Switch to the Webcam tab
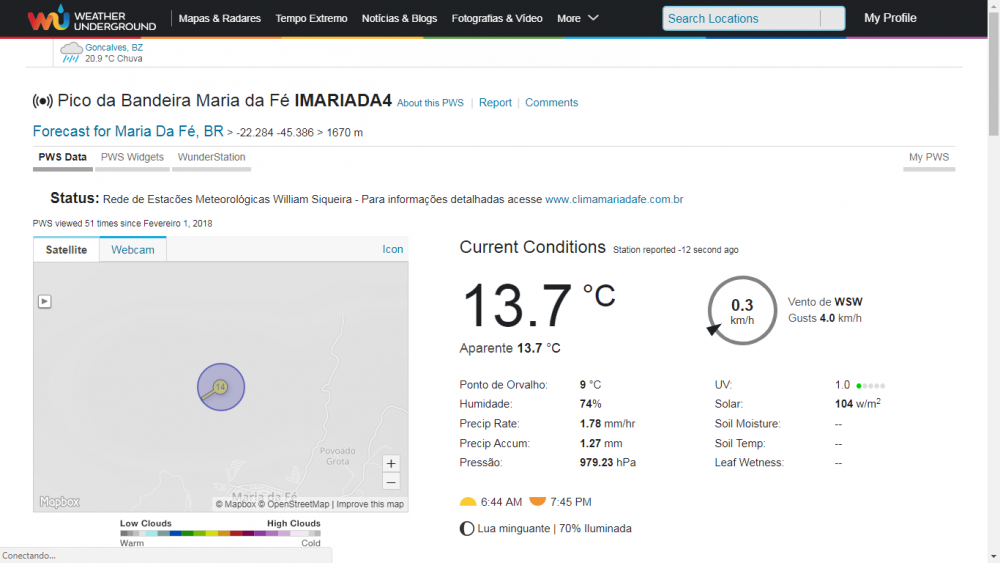Image resolution: width=1000 pixels, height=563 pixels. point(133,249)
